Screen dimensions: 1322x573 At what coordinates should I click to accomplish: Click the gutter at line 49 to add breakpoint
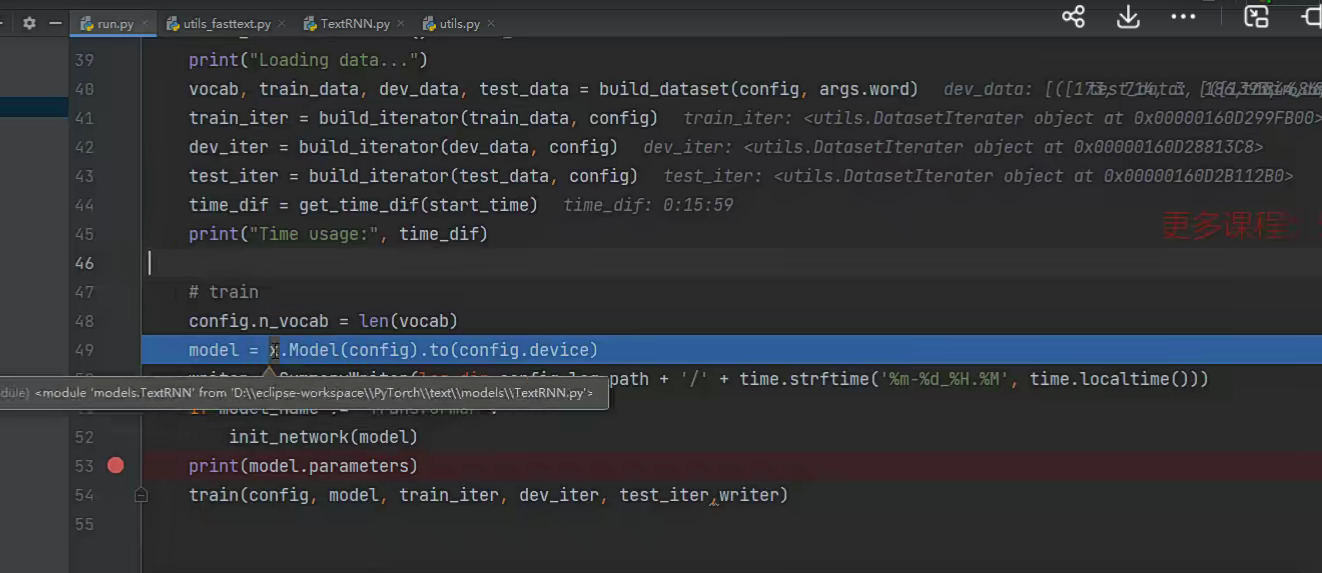tap(116, 350)
